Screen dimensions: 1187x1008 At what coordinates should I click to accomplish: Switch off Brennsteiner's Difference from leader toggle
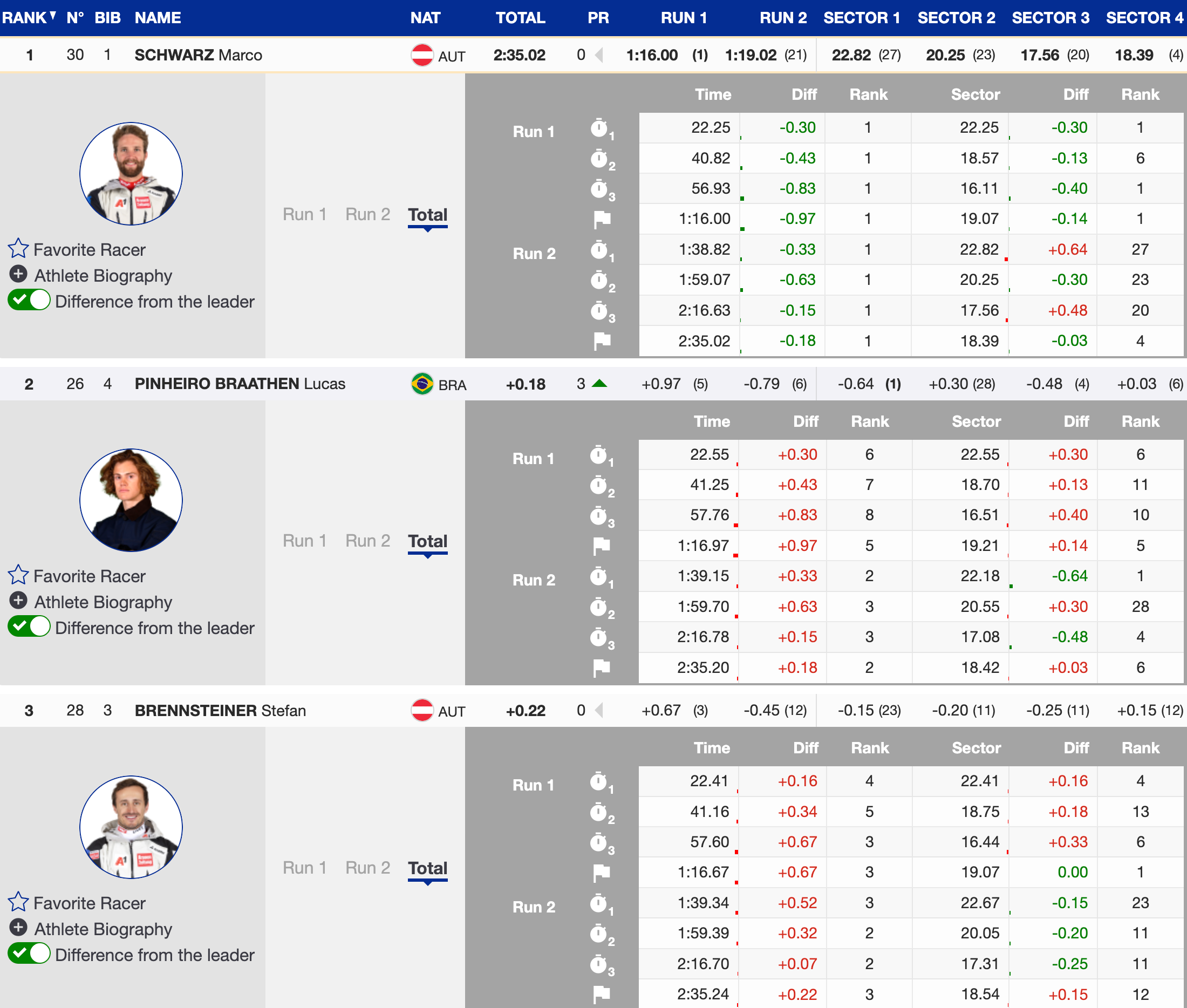(x=29, y=953)
